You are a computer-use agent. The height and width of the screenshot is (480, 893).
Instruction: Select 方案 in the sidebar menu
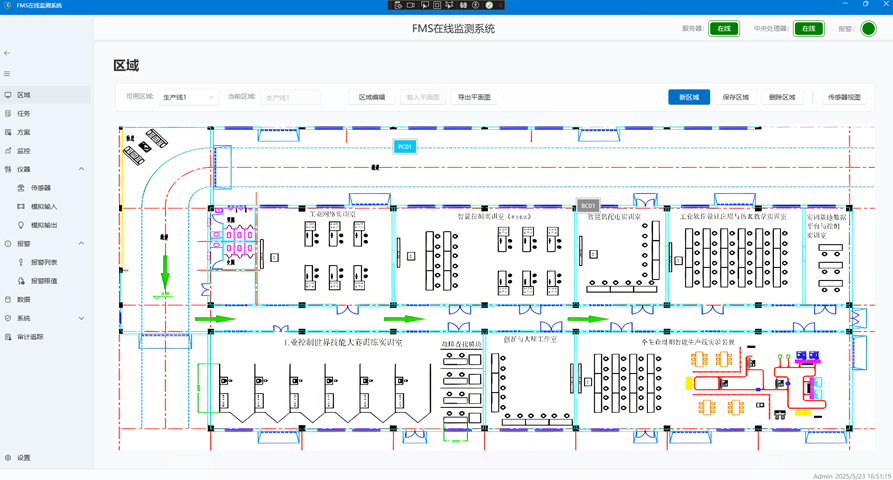[23, 132]
